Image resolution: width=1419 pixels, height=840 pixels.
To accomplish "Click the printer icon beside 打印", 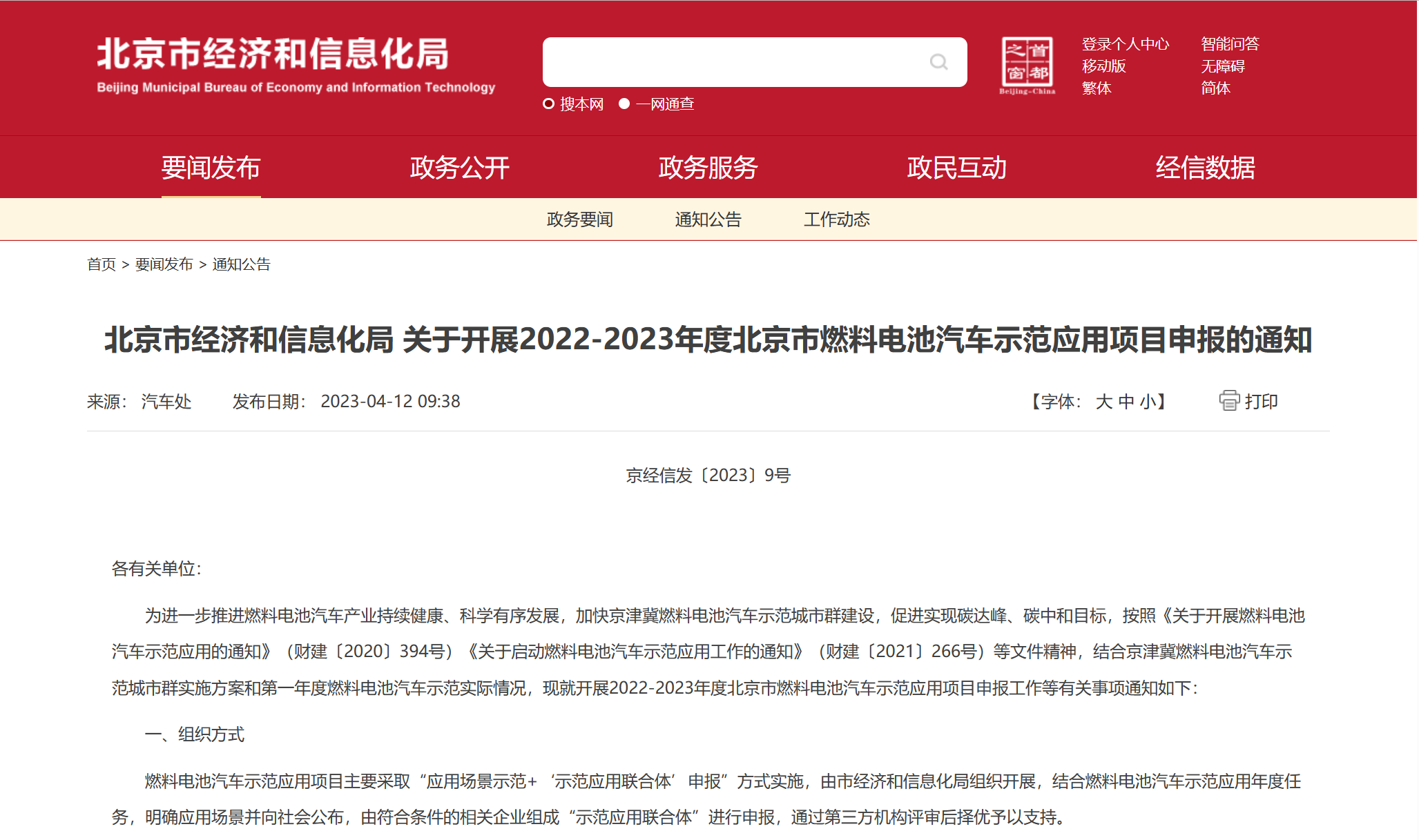I will pyautogui.click(x=1229, y=400).
